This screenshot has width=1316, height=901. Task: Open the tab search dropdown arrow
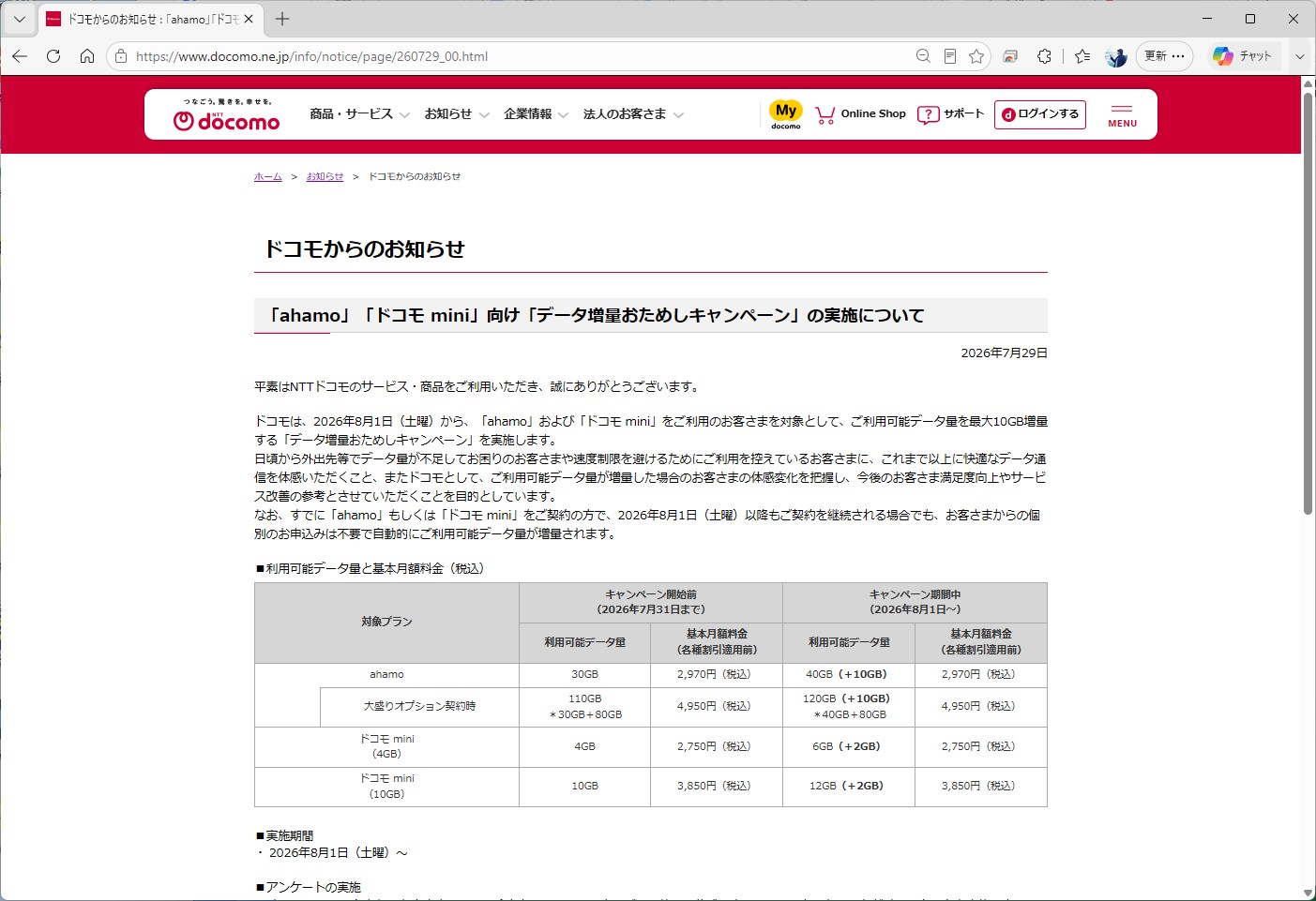pos(19,19)
